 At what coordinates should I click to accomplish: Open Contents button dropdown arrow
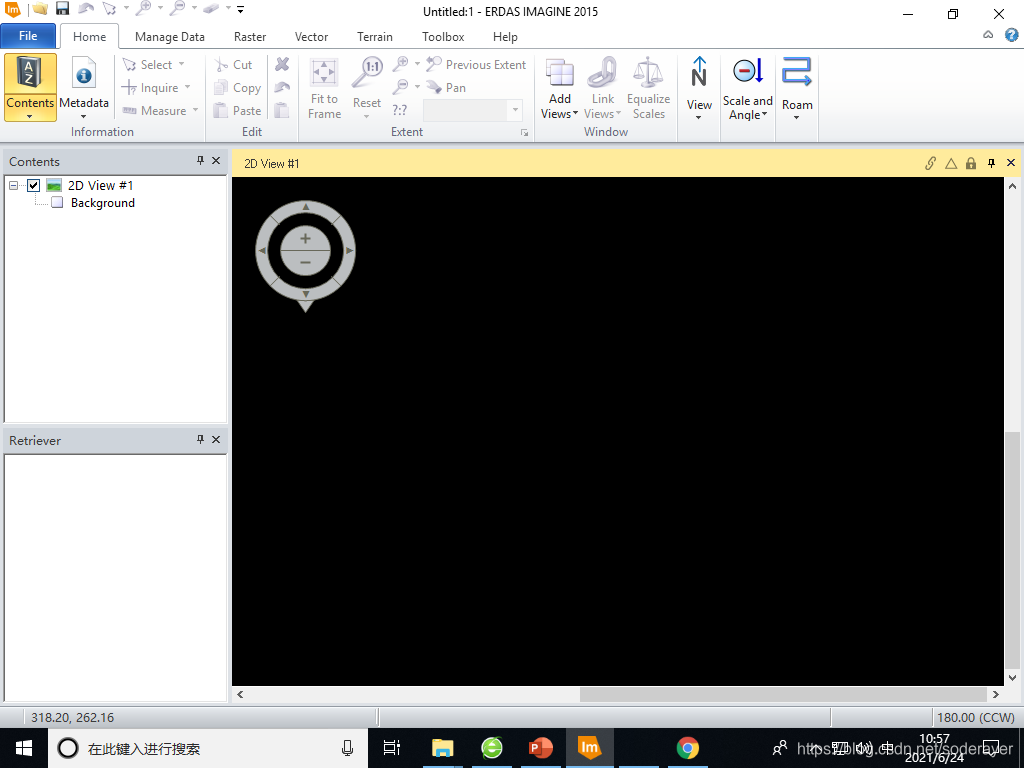pyautogui.click(x=29, y=116)
